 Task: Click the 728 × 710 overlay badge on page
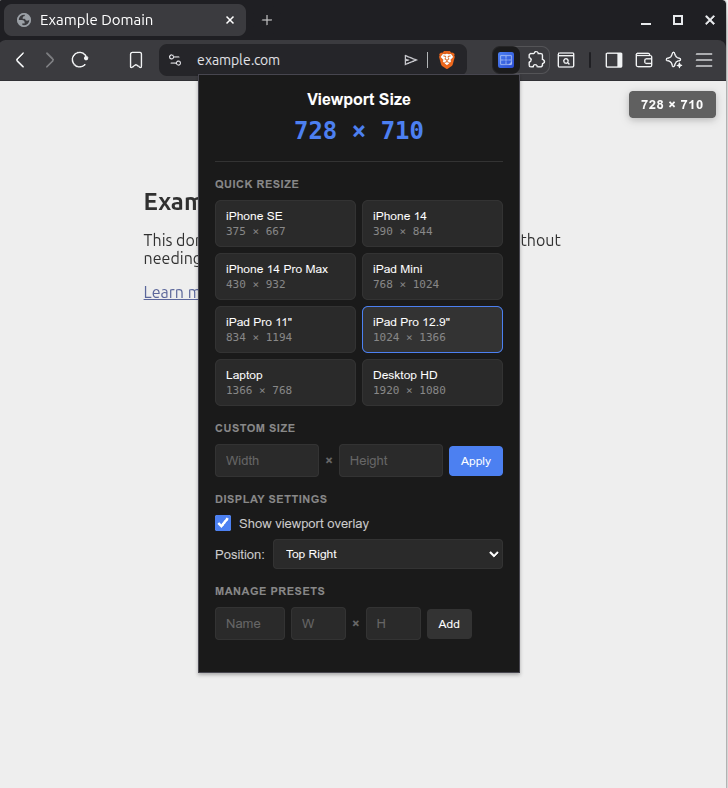tap(672, 105)
